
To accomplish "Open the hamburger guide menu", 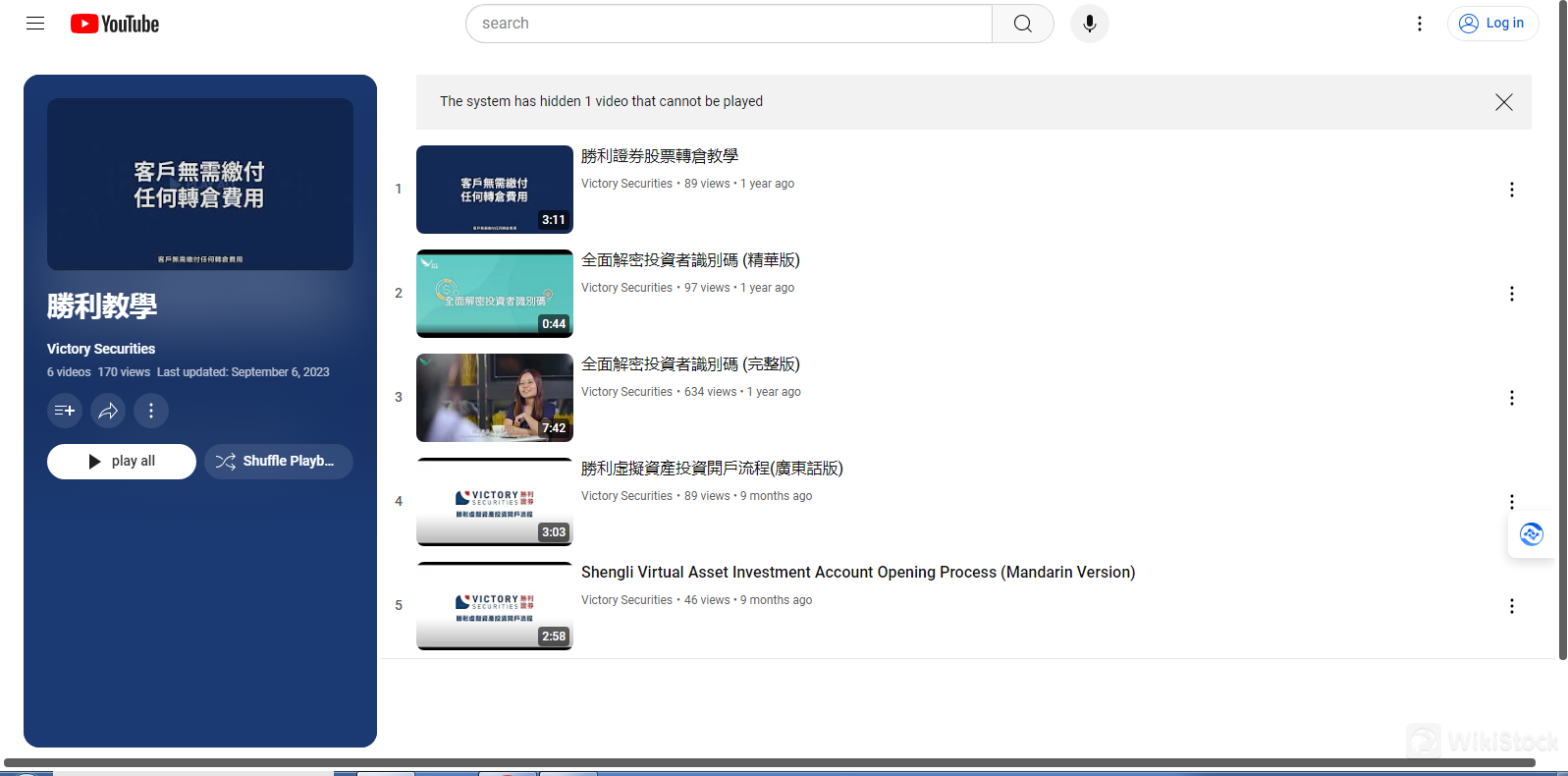I will (x=35, y=24).
